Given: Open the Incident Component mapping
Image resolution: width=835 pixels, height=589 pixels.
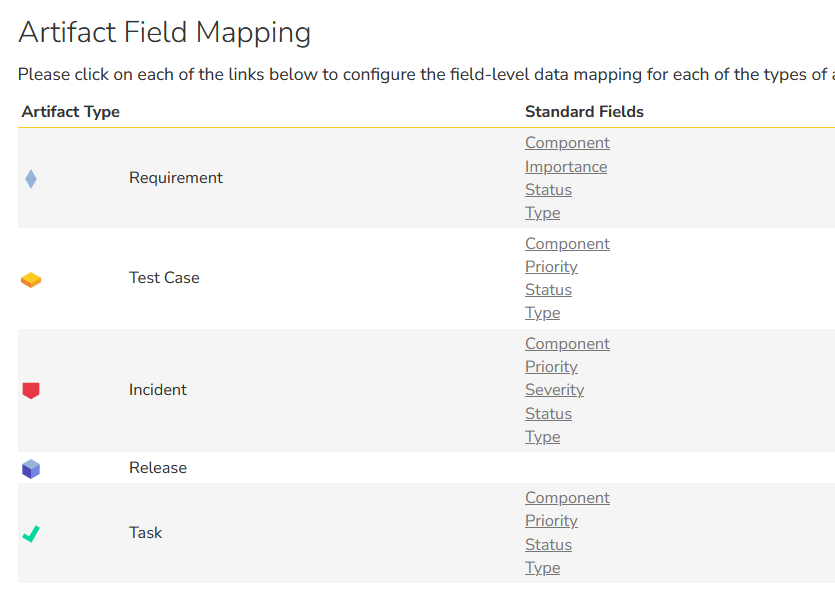Looking at the screenshot, I should (567, 343).
